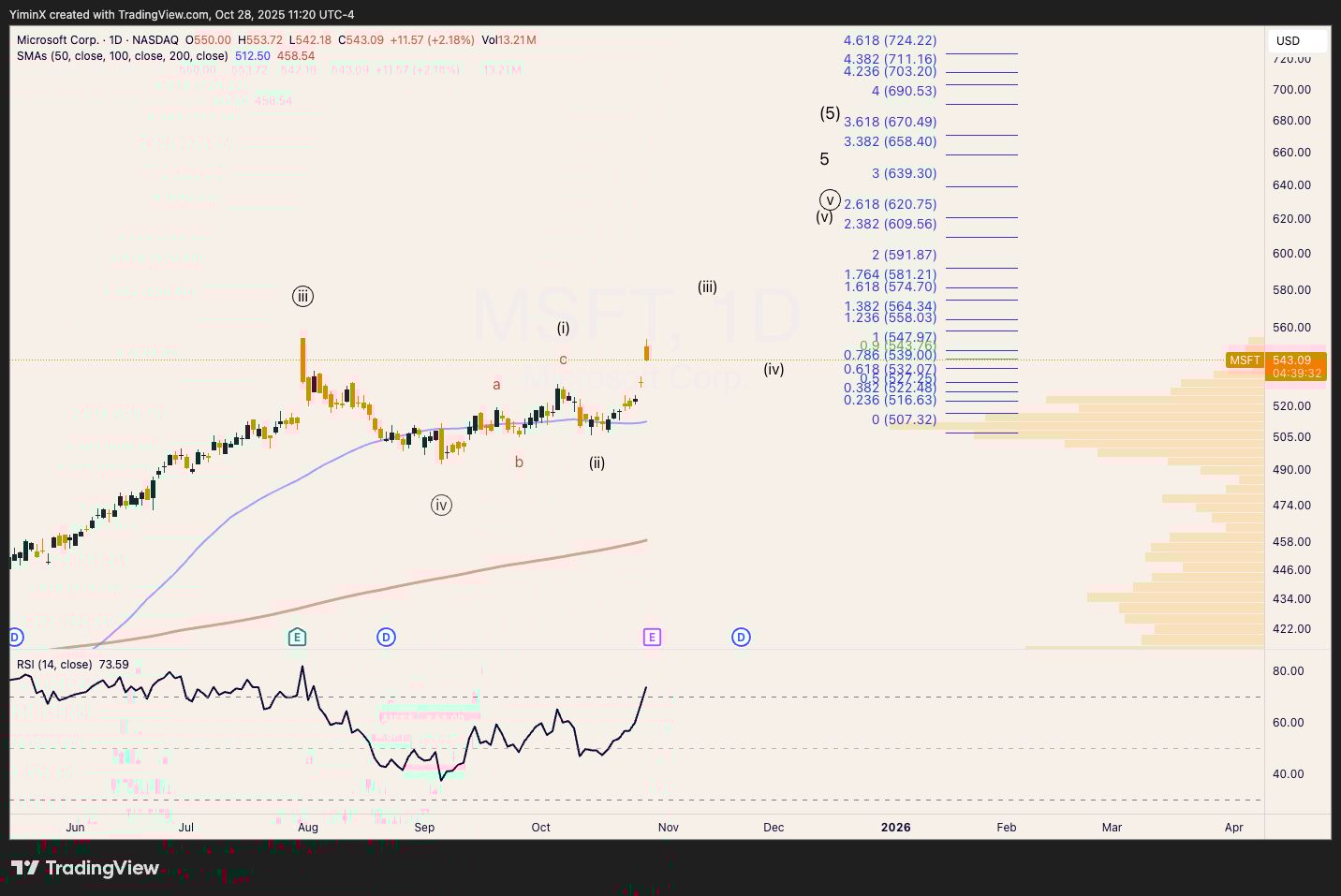Select the 'b' corrective wave label

click(x=519, y=462)
